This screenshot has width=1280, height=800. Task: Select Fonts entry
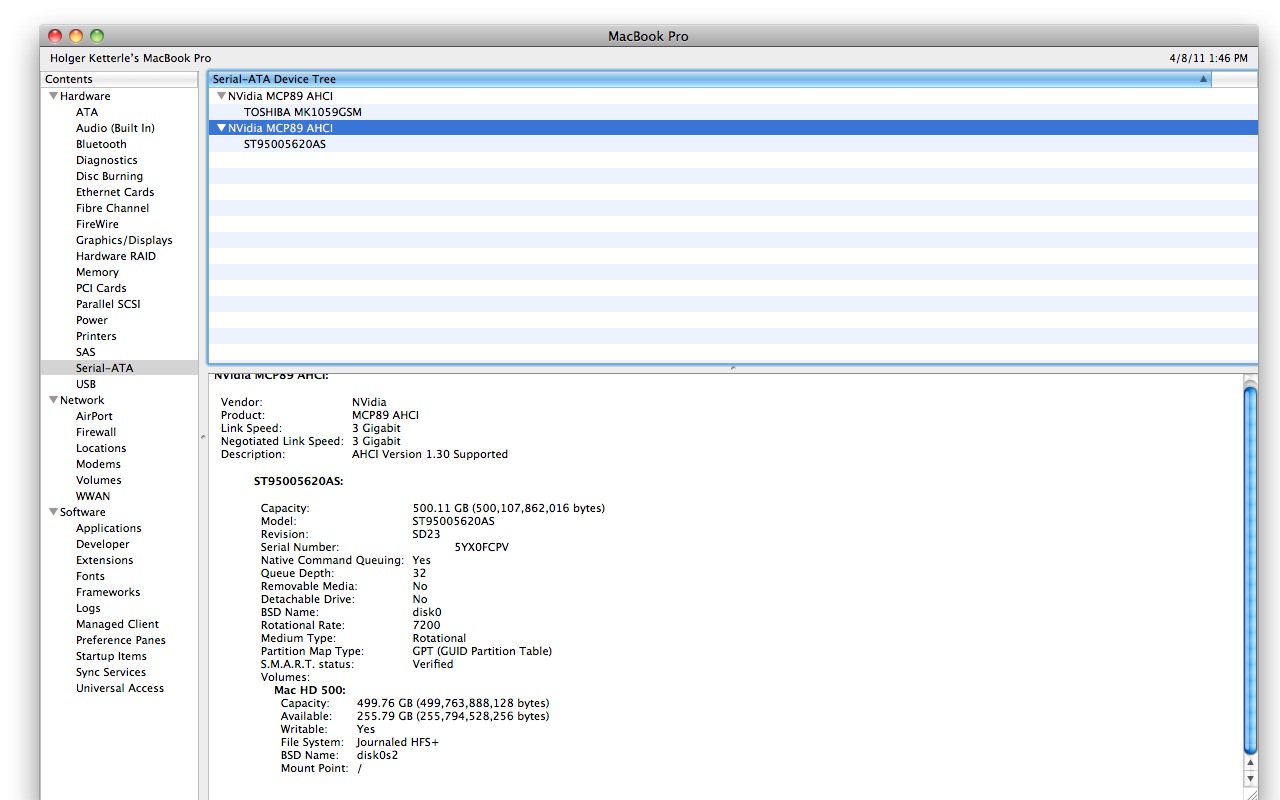(90, 576)
